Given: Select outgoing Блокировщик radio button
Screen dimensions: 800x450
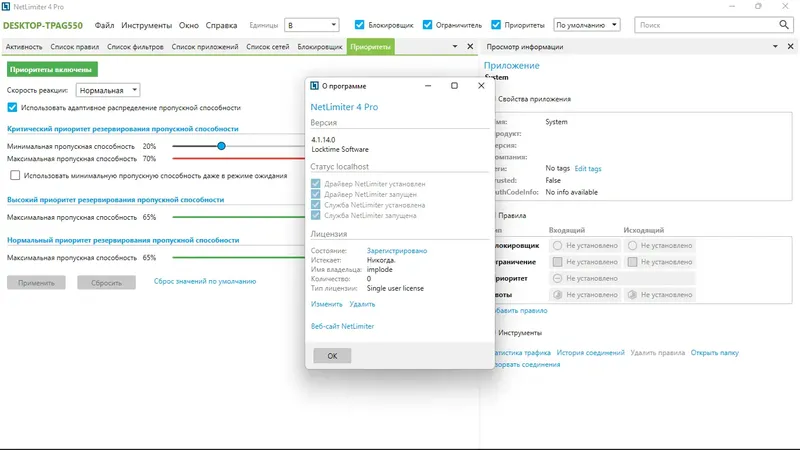Looking at the screenshot, I should [x=632, y=245].
